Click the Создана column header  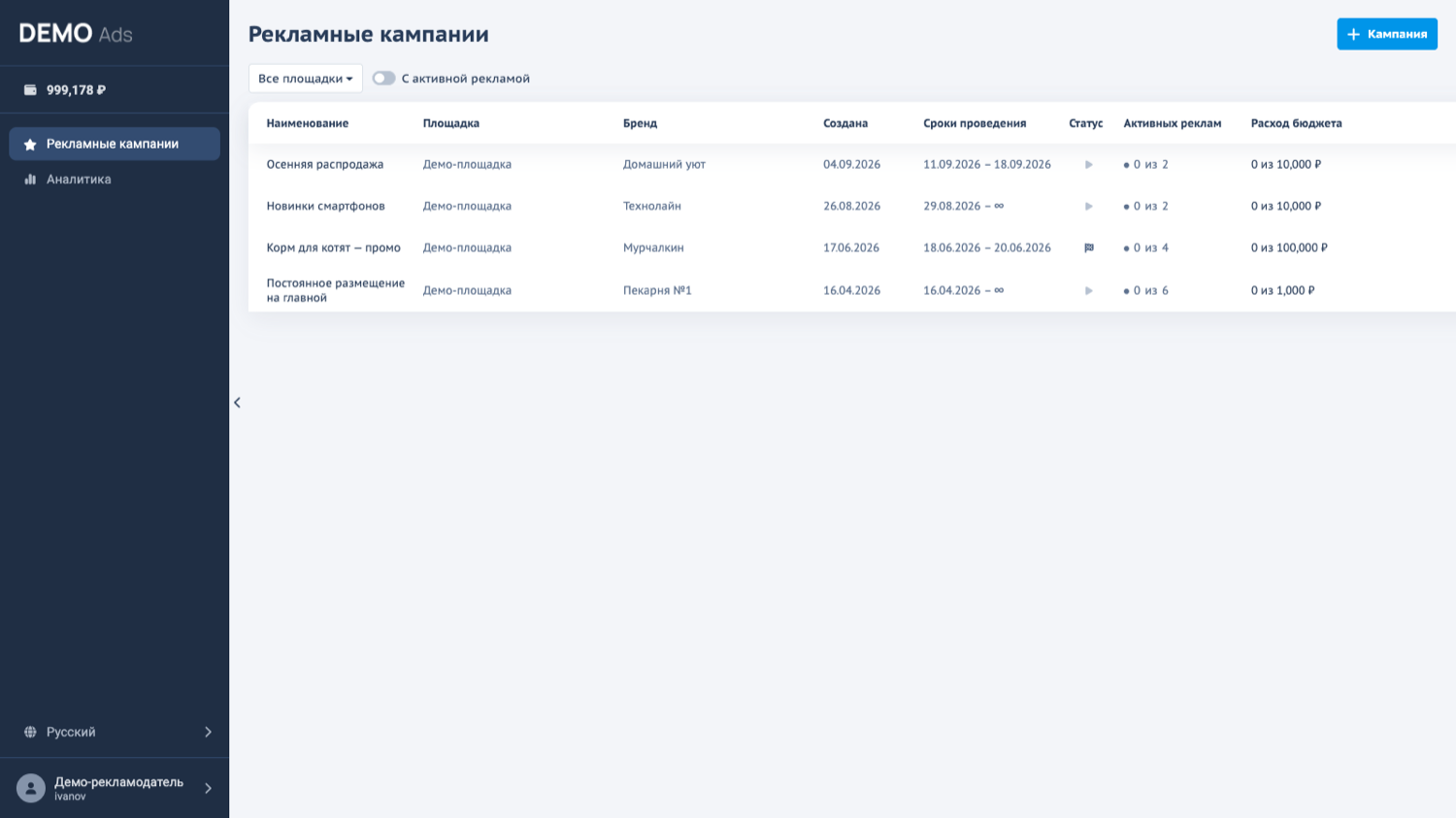pos(845,123)
